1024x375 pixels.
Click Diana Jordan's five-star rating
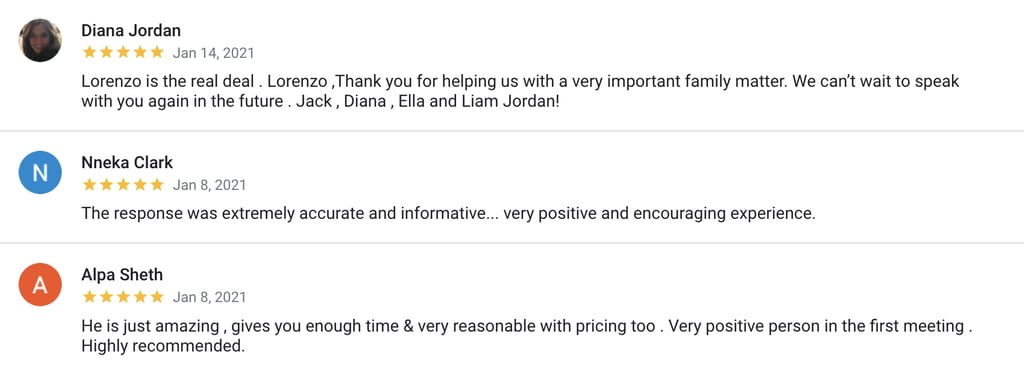coord(123,52)
